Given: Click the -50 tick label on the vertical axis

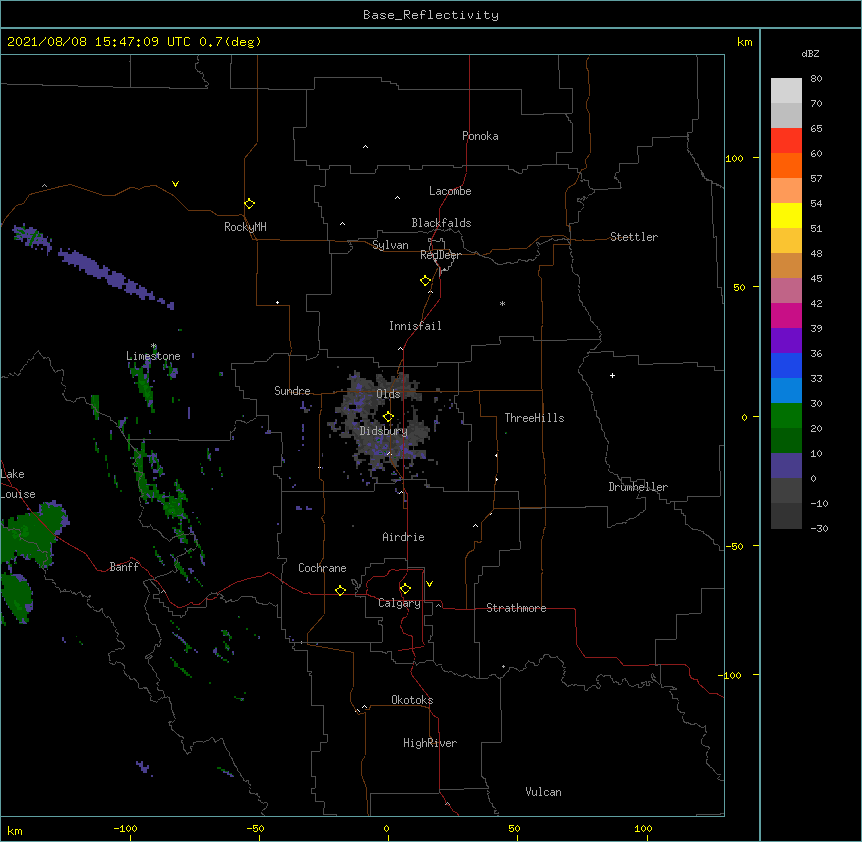Looking at the screenshot, I should point(734,546).
